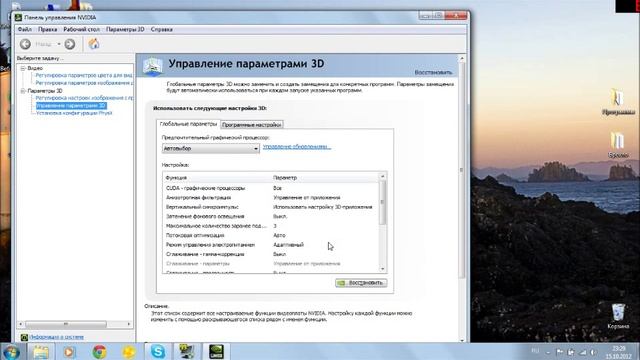Open the back history dropdown arrow

click(59, 44)
